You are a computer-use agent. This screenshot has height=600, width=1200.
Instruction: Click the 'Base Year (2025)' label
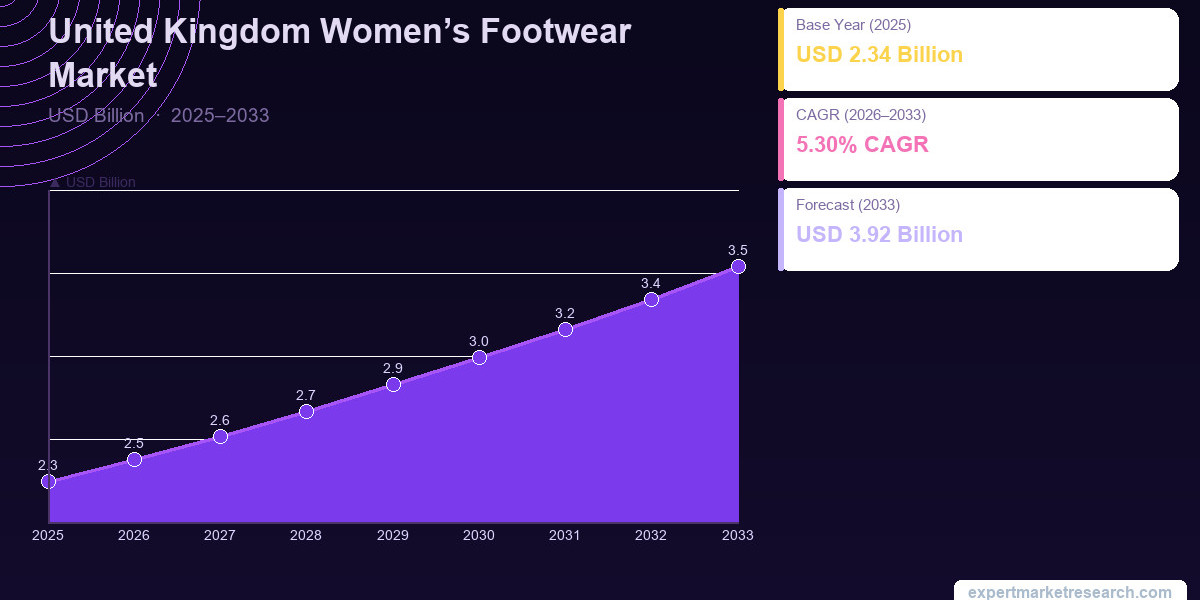853,25
